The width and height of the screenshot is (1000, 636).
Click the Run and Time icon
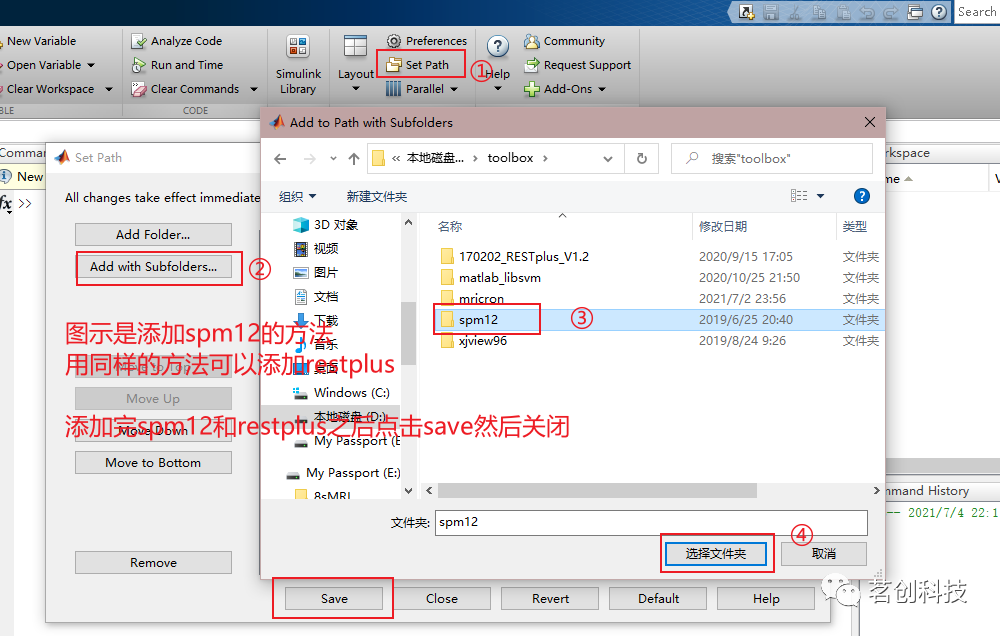coord(177,64)
